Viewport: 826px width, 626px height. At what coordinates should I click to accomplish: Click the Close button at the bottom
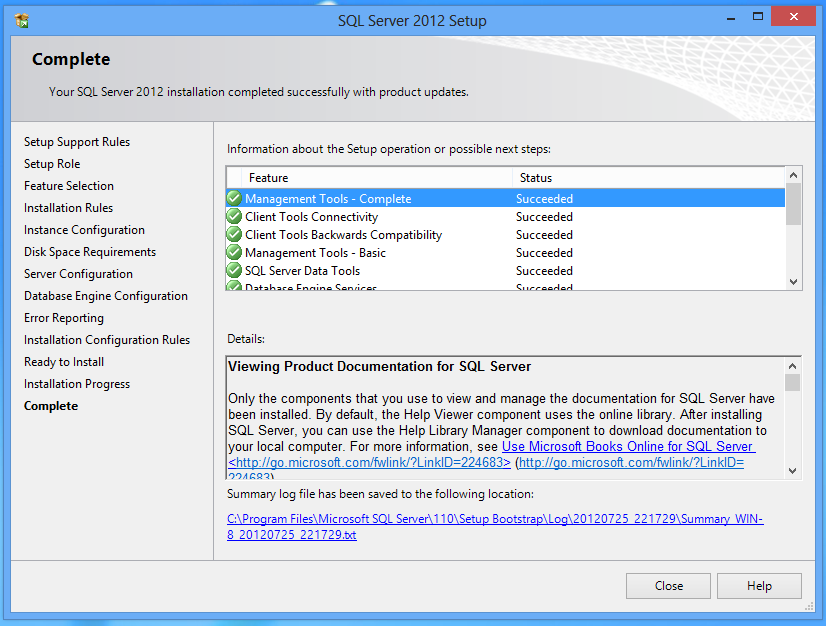(x=668, y=586)
